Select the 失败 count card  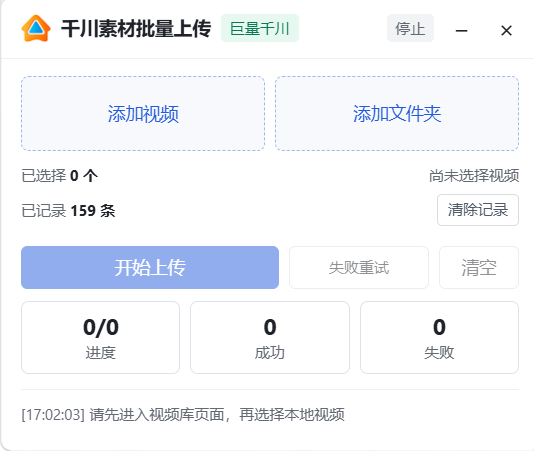439,337
